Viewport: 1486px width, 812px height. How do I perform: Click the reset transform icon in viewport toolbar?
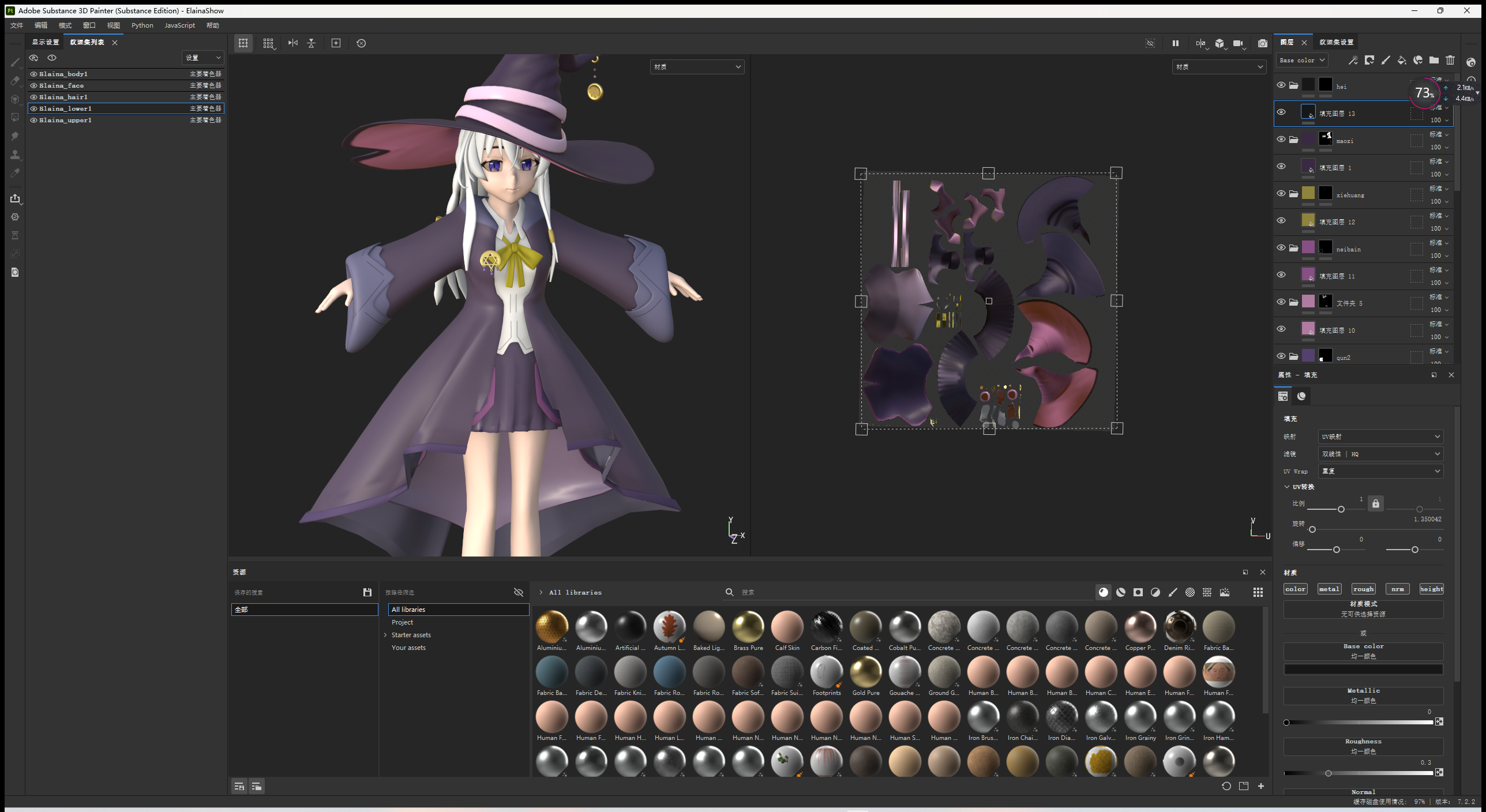coord(361,43)
